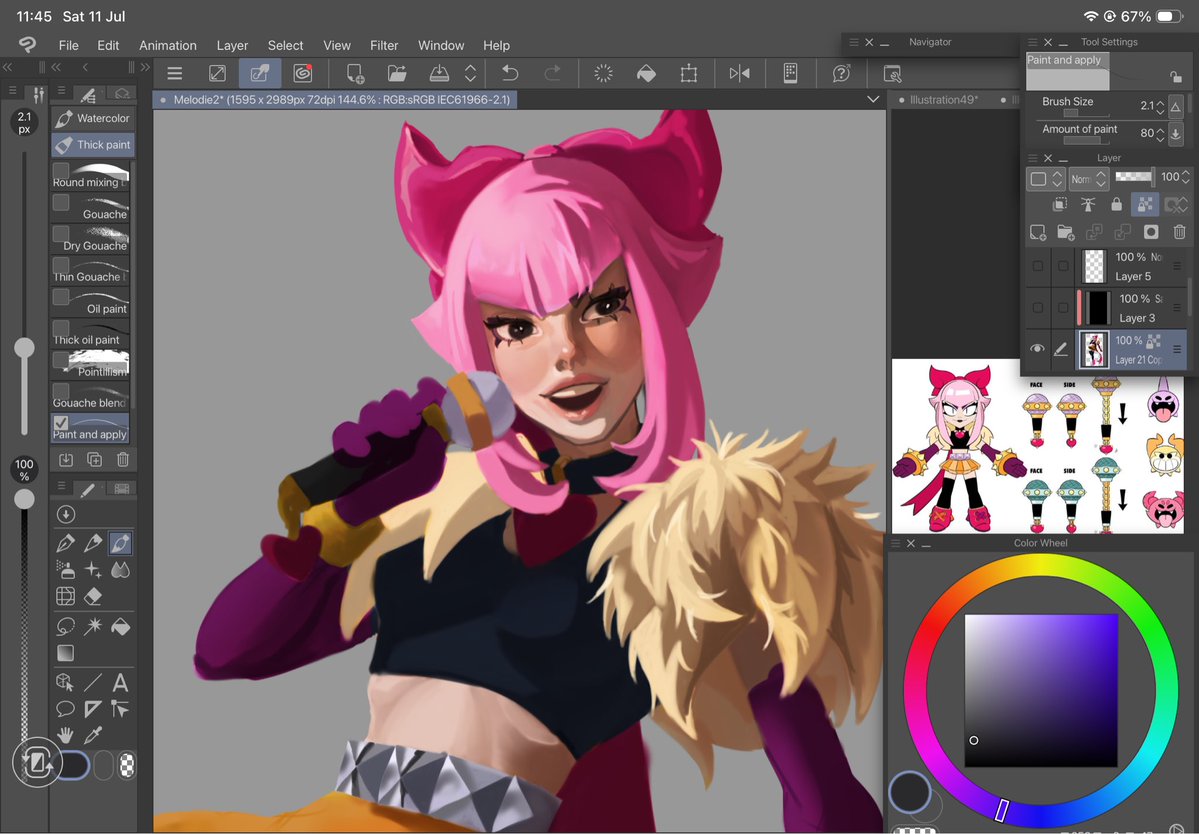
Task: Select the Text tool
Action: coord(121,683)
